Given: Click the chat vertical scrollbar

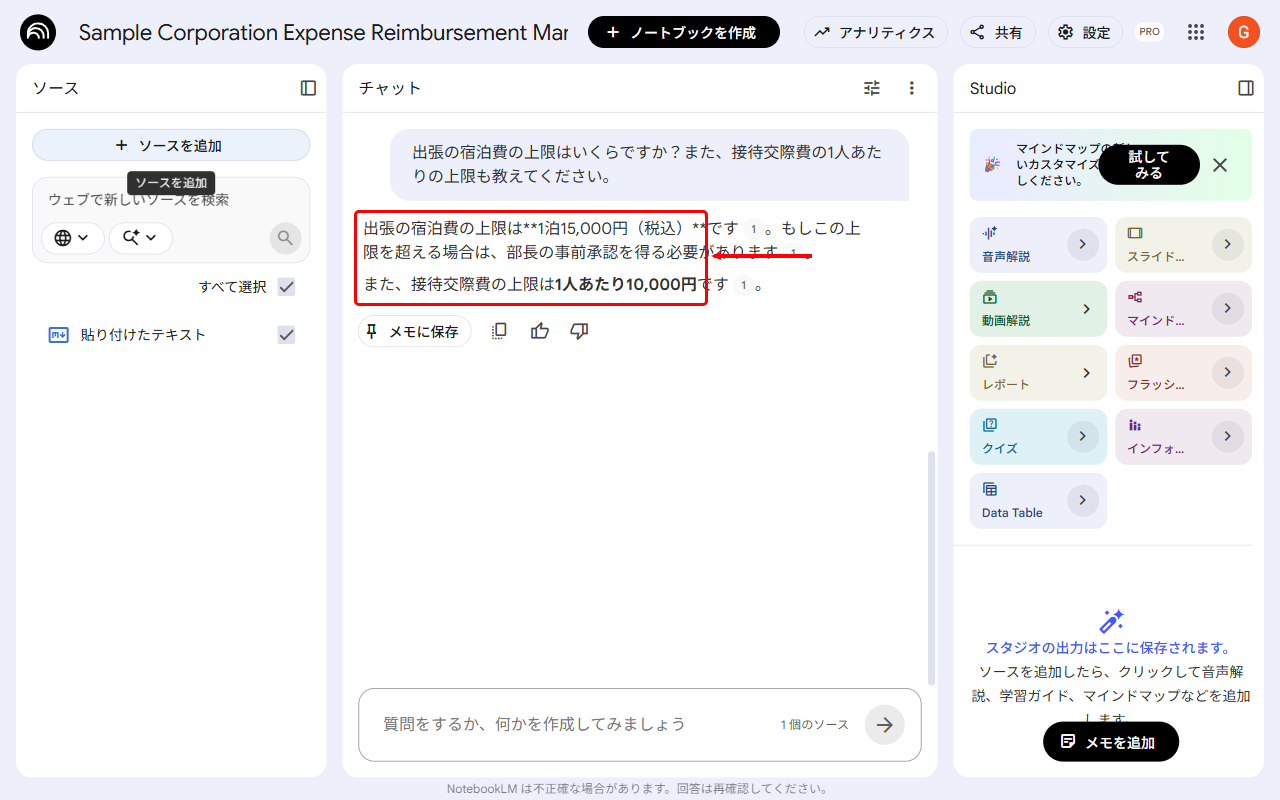Looking at the screenshot, I should (x=931, y=568).
